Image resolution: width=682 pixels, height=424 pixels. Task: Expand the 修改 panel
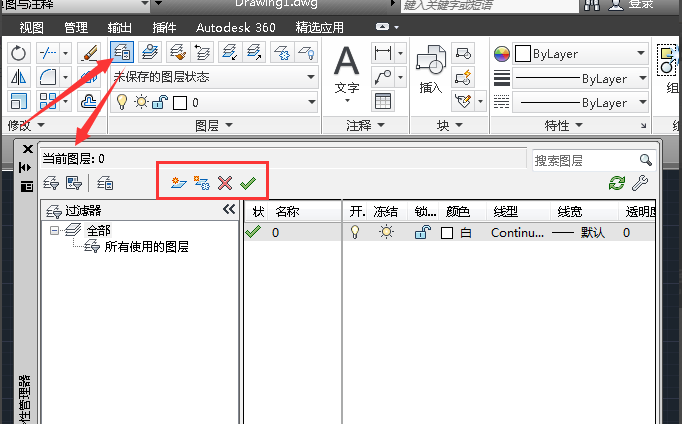pos(27,126)
